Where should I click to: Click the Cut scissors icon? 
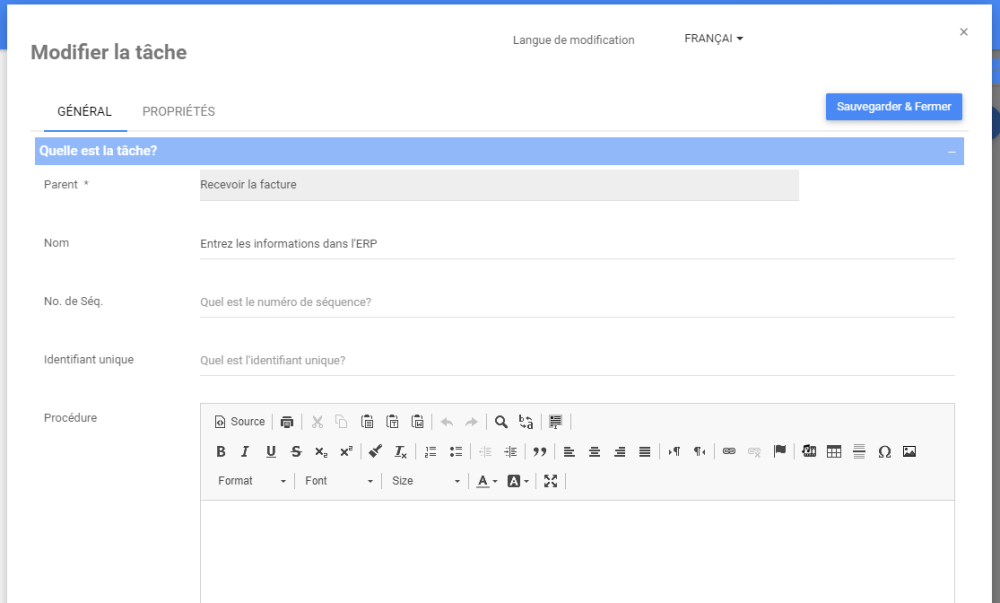[x=317, y=421]
